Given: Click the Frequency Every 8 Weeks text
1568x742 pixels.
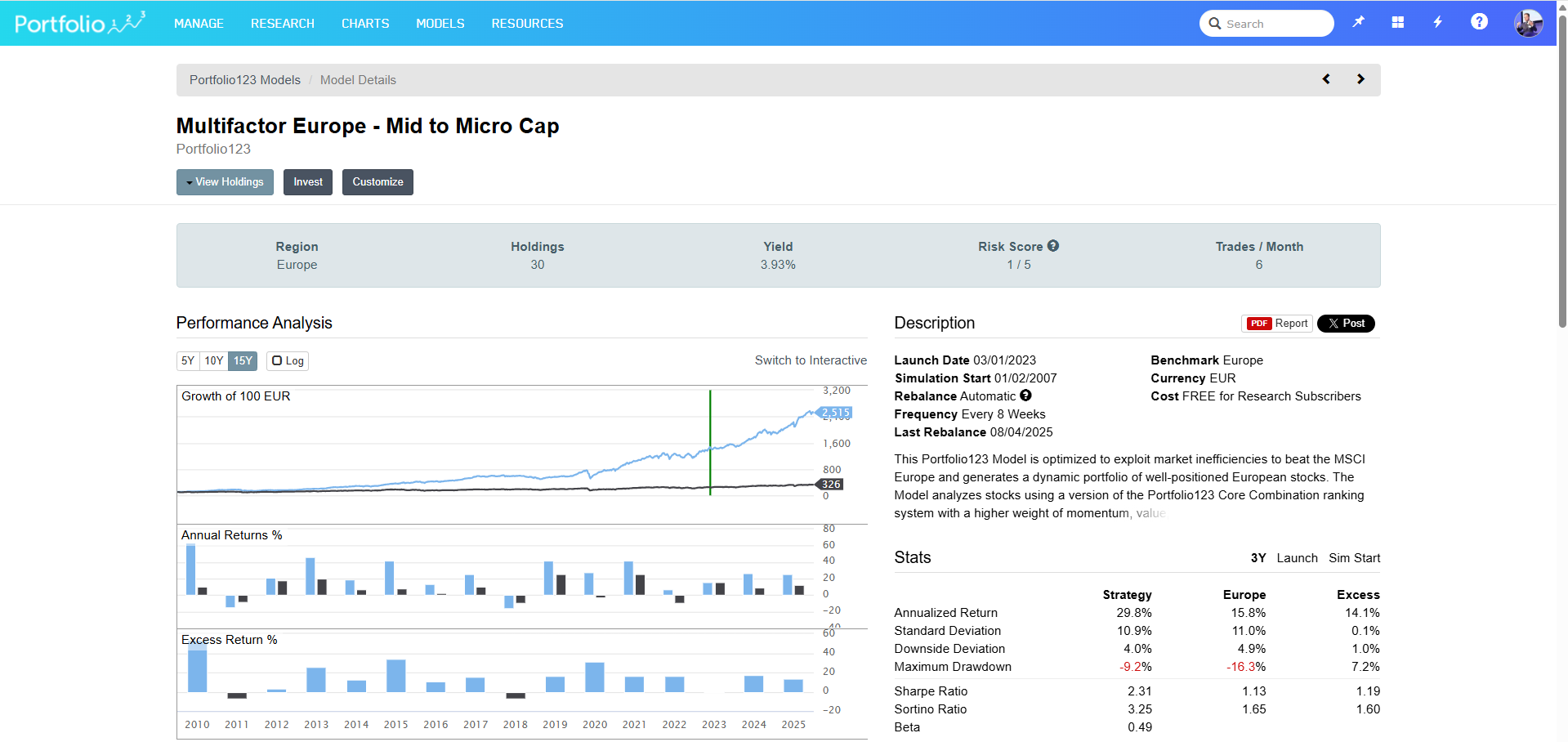Looking at the screenshot, I should (970, 414).
